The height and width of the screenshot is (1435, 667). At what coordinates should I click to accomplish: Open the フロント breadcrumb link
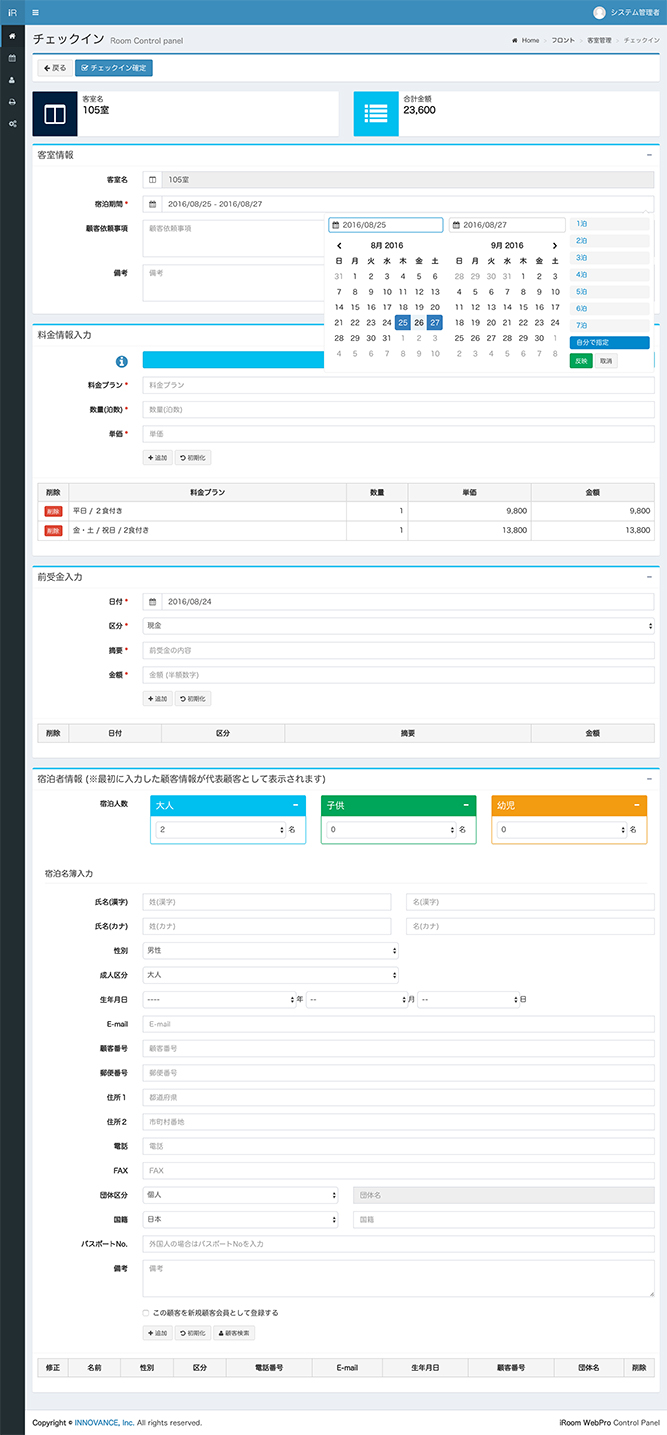pyautogui.click(x=563, y=40)
